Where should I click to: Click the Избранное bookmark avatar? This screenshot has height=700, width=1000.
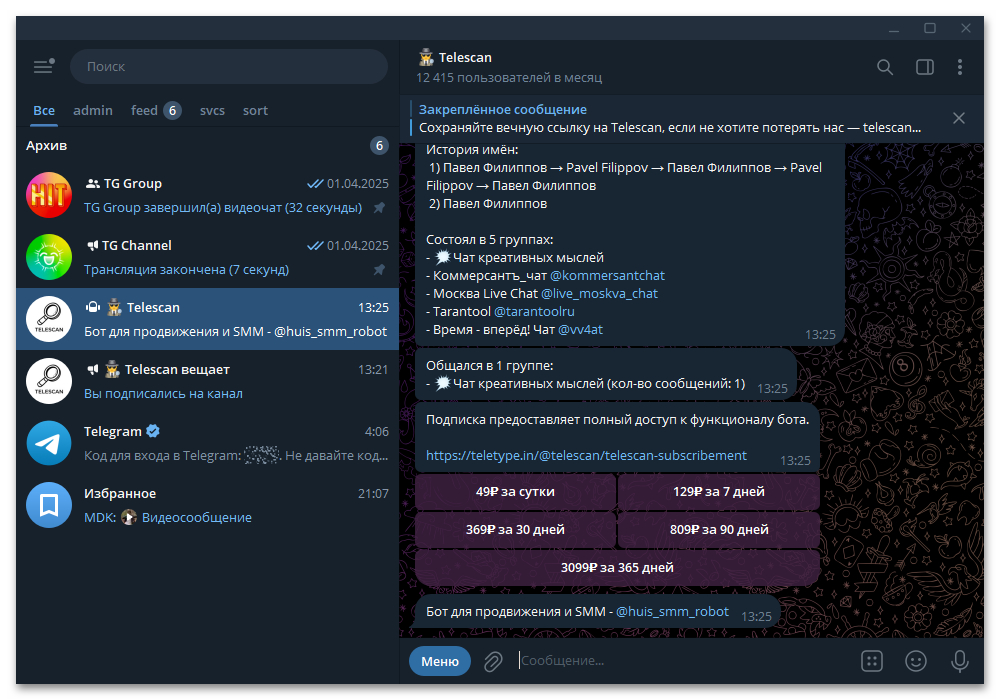49,505
